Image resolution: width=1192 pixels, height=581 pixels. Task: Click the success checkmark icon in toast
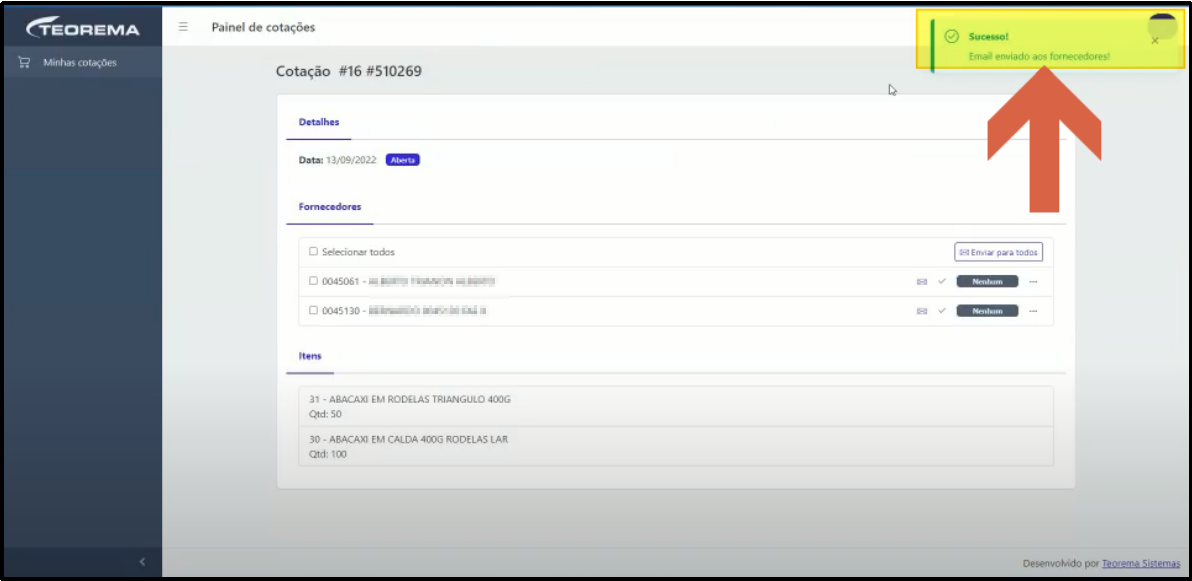click(x=950, y=37)
